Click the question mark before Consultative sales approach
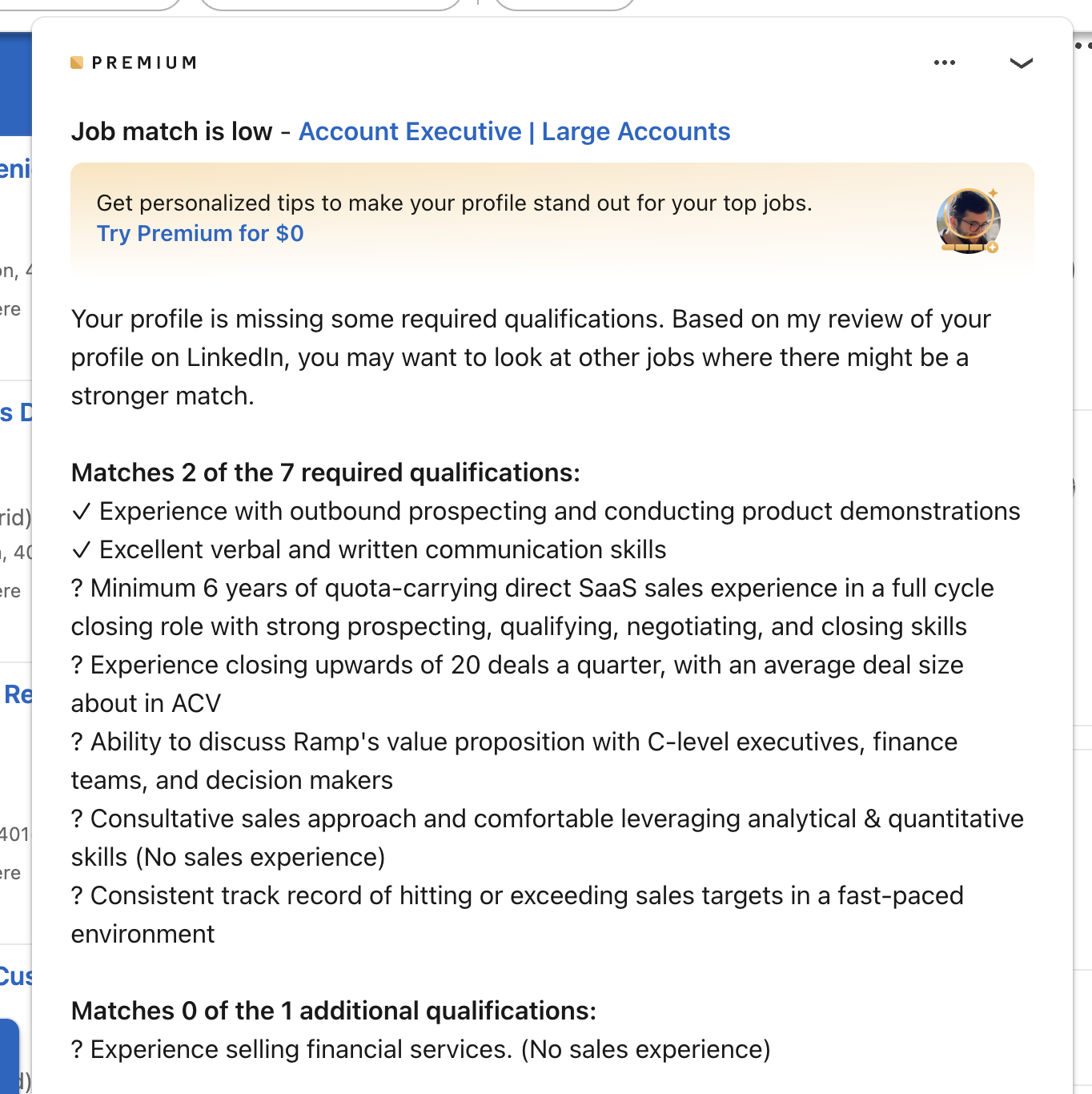Viewport: 1092px width, 1094px height. coord(77,819)
